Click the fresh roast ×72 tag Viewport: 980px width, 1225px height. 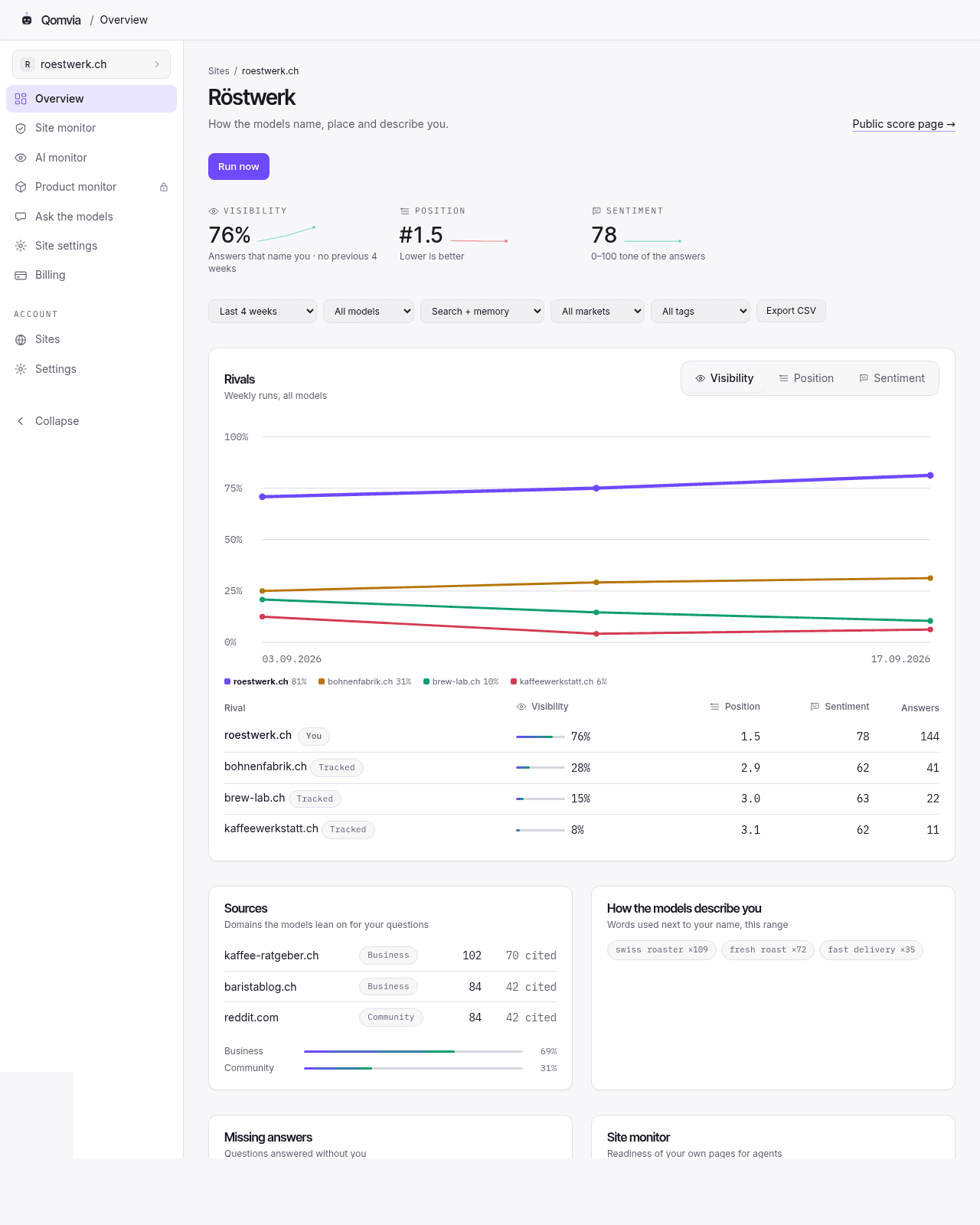(x=767, y=950)
